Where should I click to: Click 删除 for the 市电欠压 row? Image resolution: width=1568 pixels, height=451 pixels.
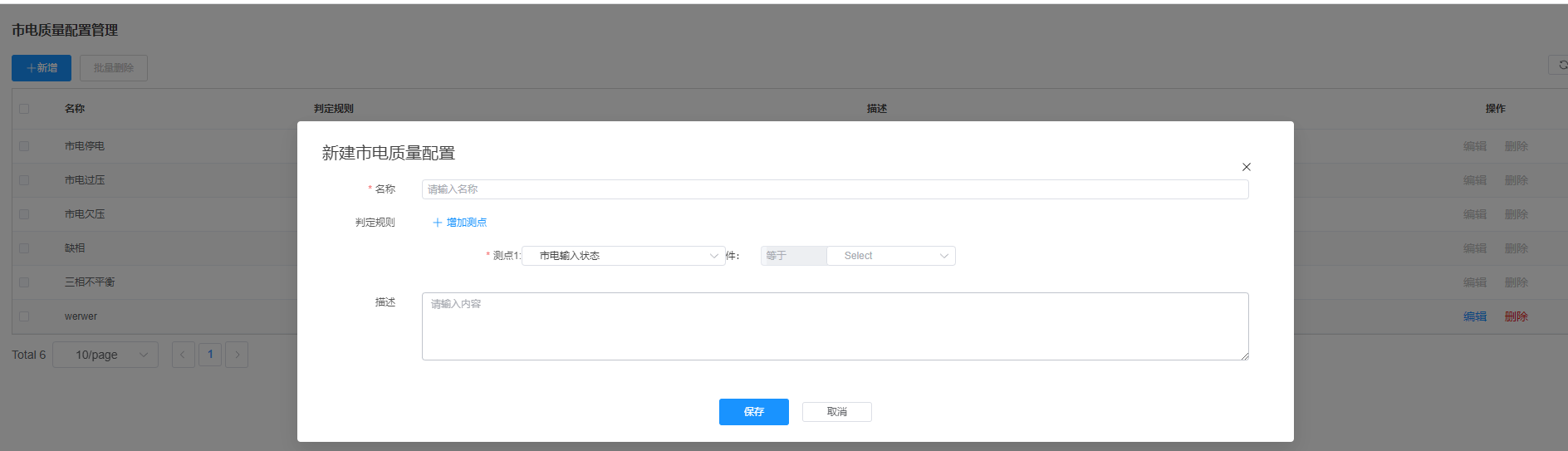coord(1517,214)
